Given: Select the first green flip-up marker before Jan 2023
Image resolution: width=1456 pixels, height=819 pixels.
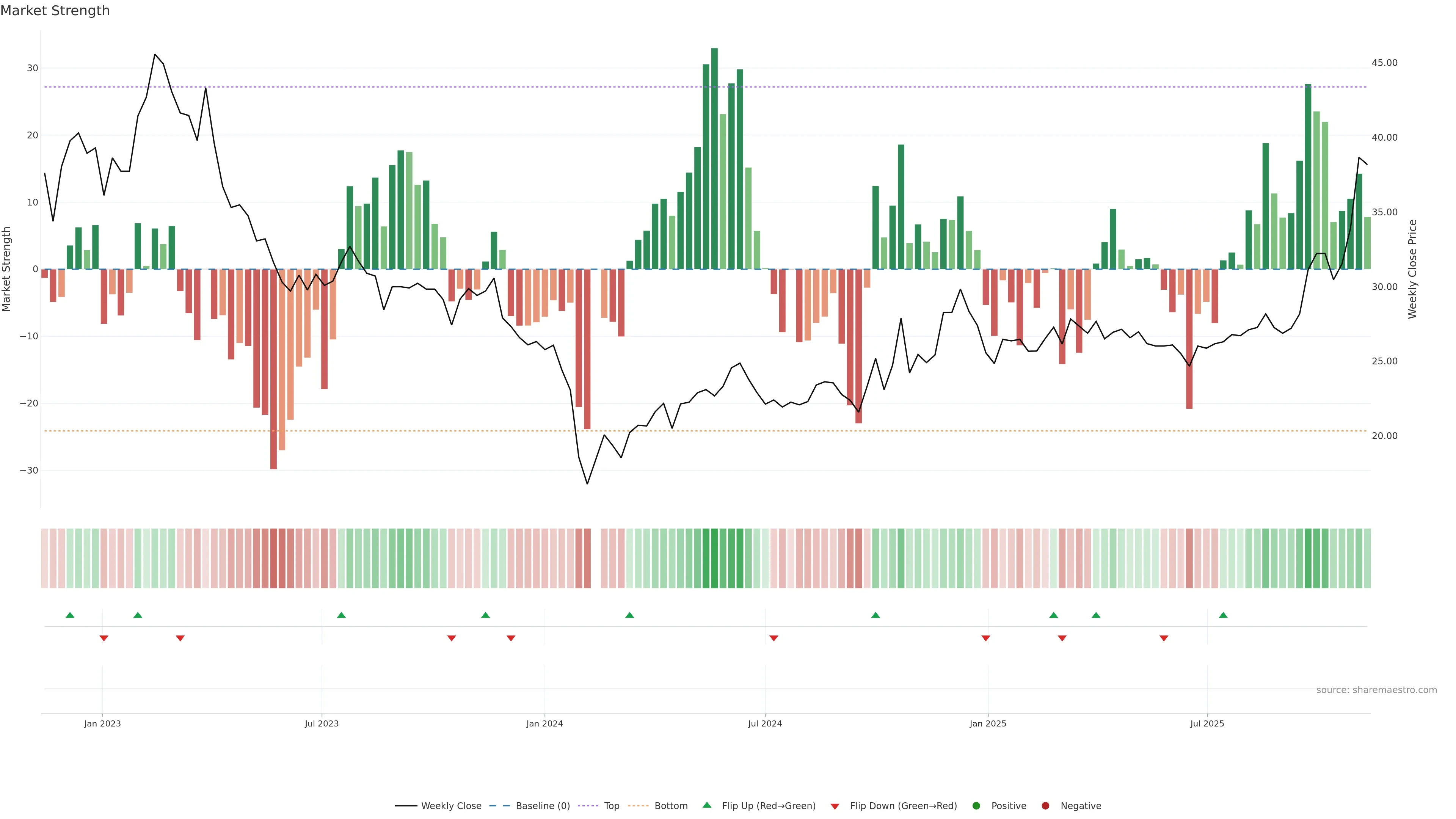Looking at the screenshot, I should click(70, 615).
